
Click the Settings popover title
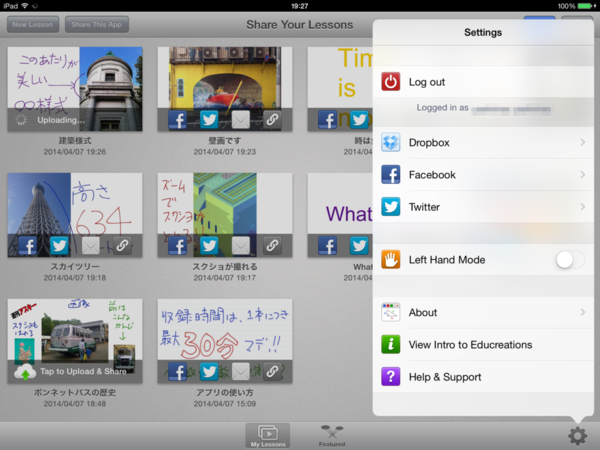(483, 32)
